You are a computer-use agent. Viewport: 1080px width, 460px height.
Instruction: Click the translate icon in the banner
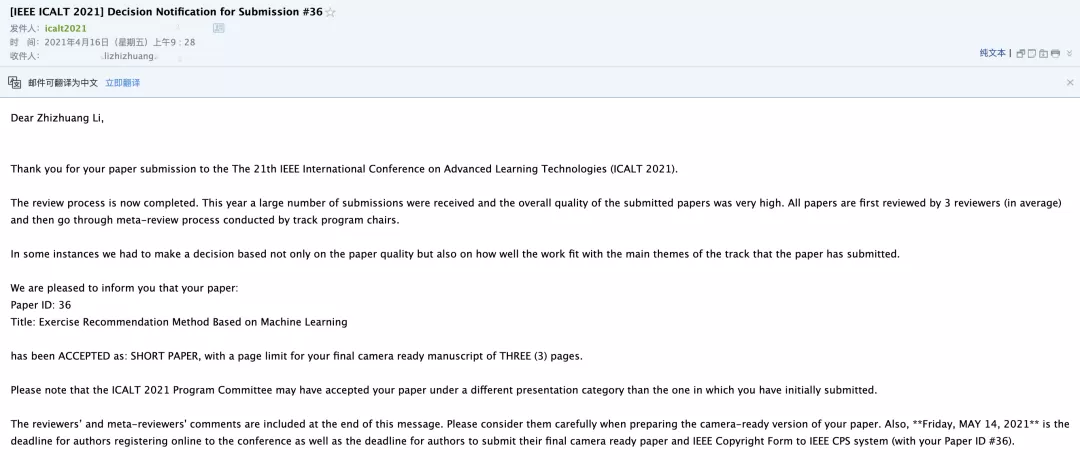coord(14,83)
